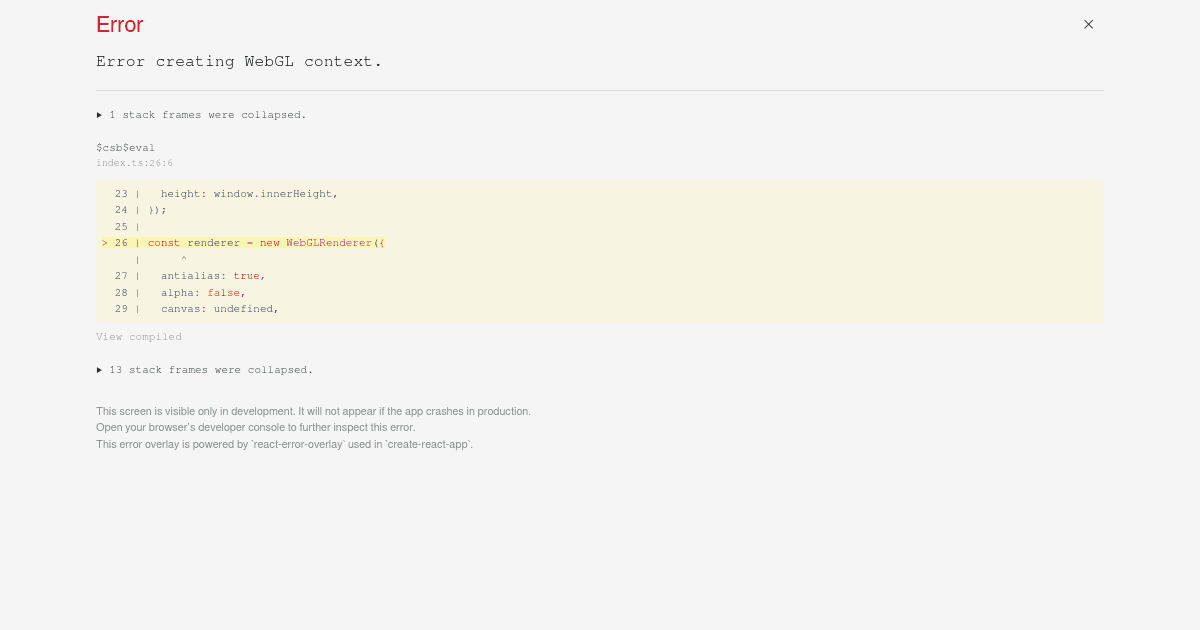Click the red Error heading

[119, 25]
